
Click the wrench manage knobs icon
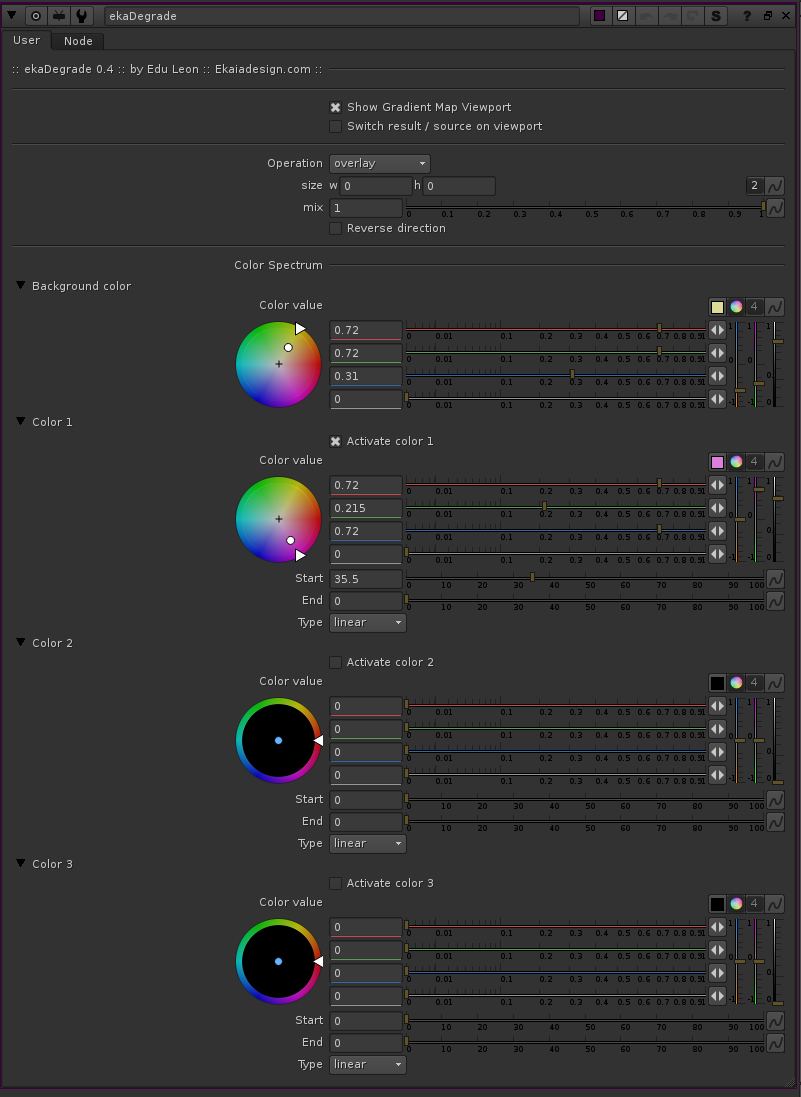pos(82,15)
